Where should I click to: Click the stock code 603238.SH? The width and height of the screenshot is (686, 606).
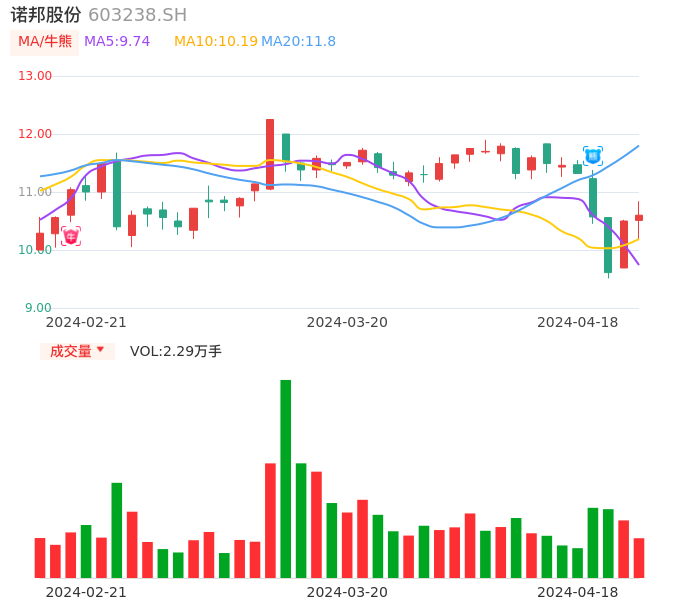pos(137,15)
